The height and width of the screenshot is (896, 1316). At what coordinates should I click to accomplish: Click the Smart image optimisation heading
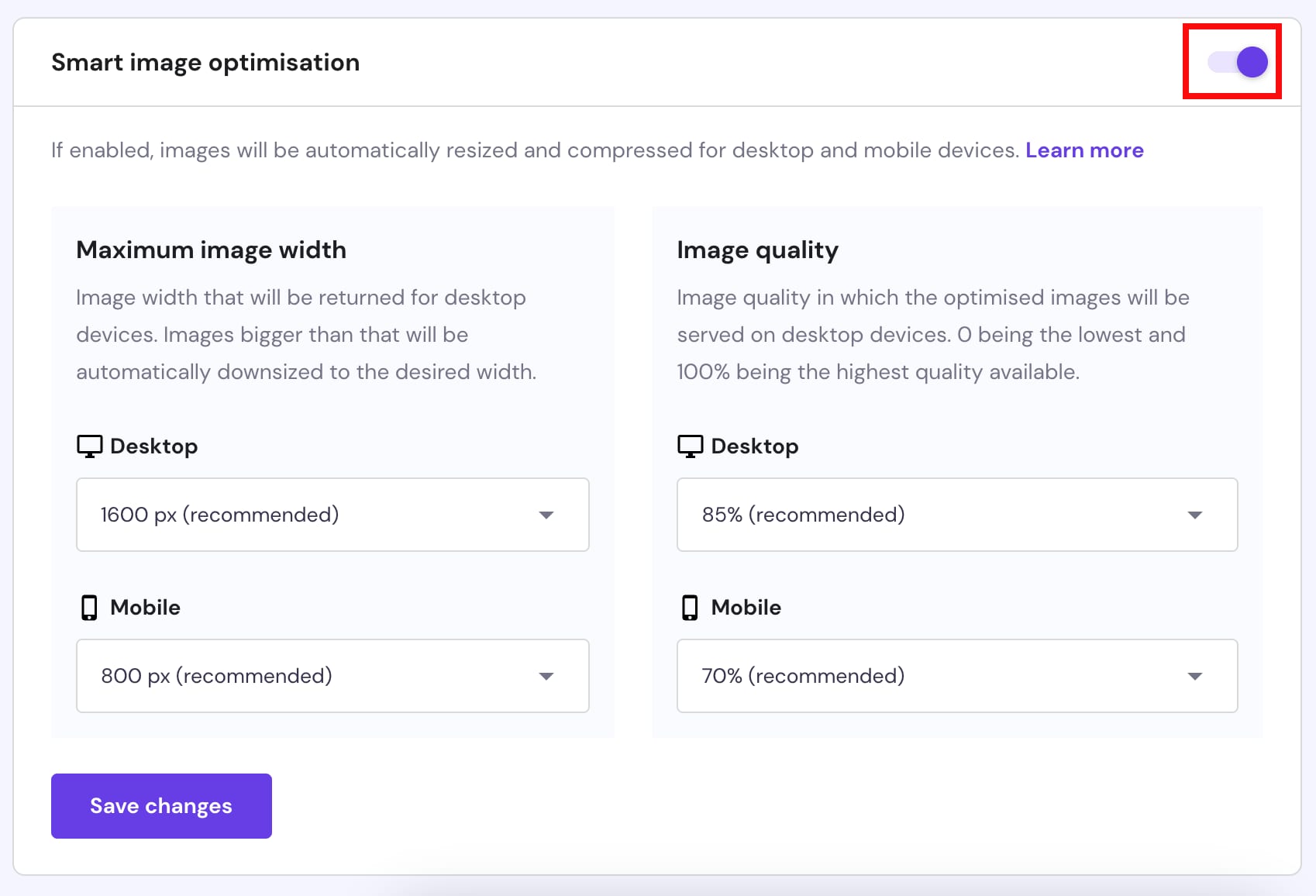tap(205, 63)
